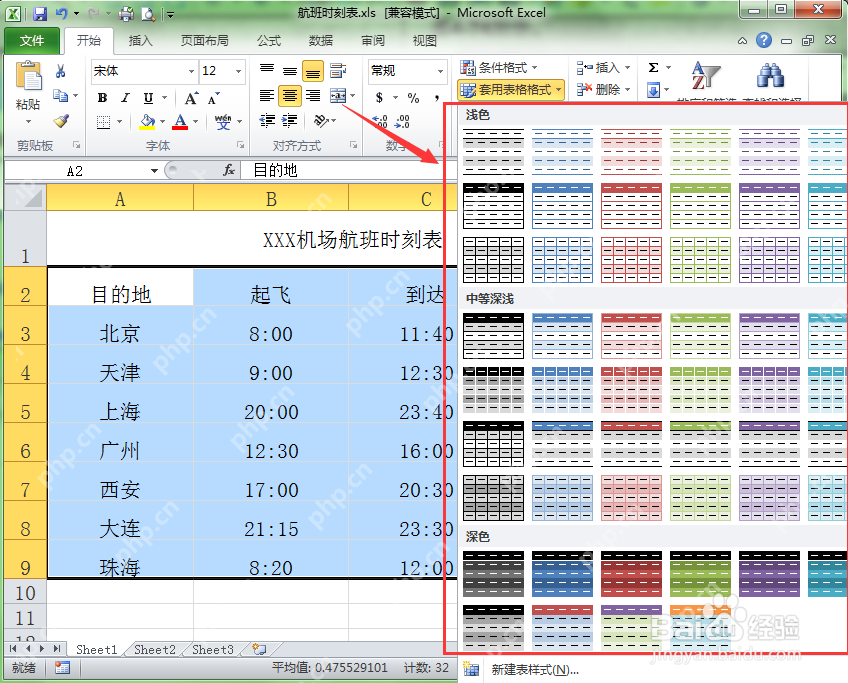This screenshot has width=848, height=683.
Task: Apply the $ accounting number format
Action: coord(380,98)
